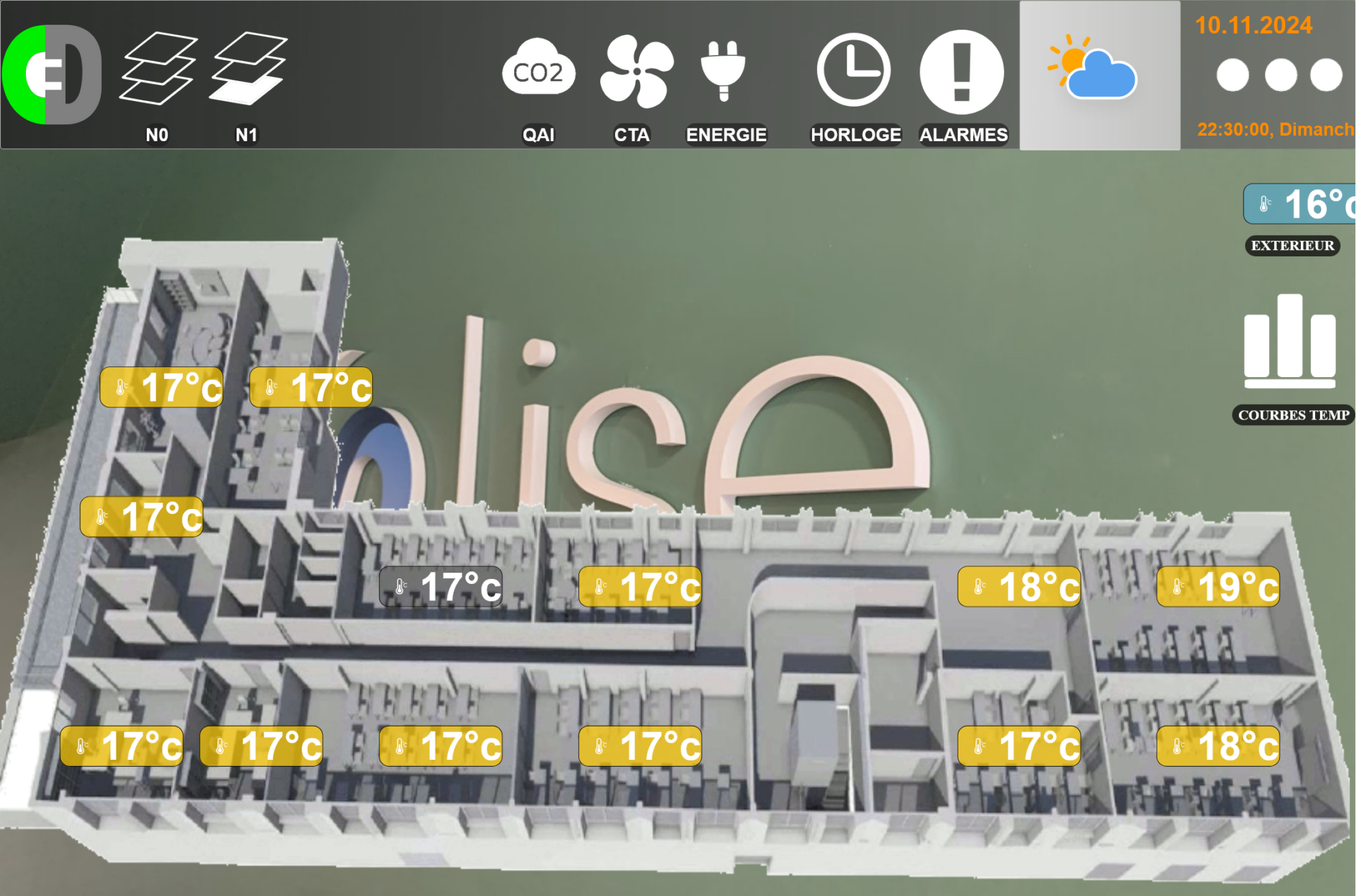Screen dimensions: 1356x896
Task: Click the leftmost white circle under the date
Action: click(1232, 75)
